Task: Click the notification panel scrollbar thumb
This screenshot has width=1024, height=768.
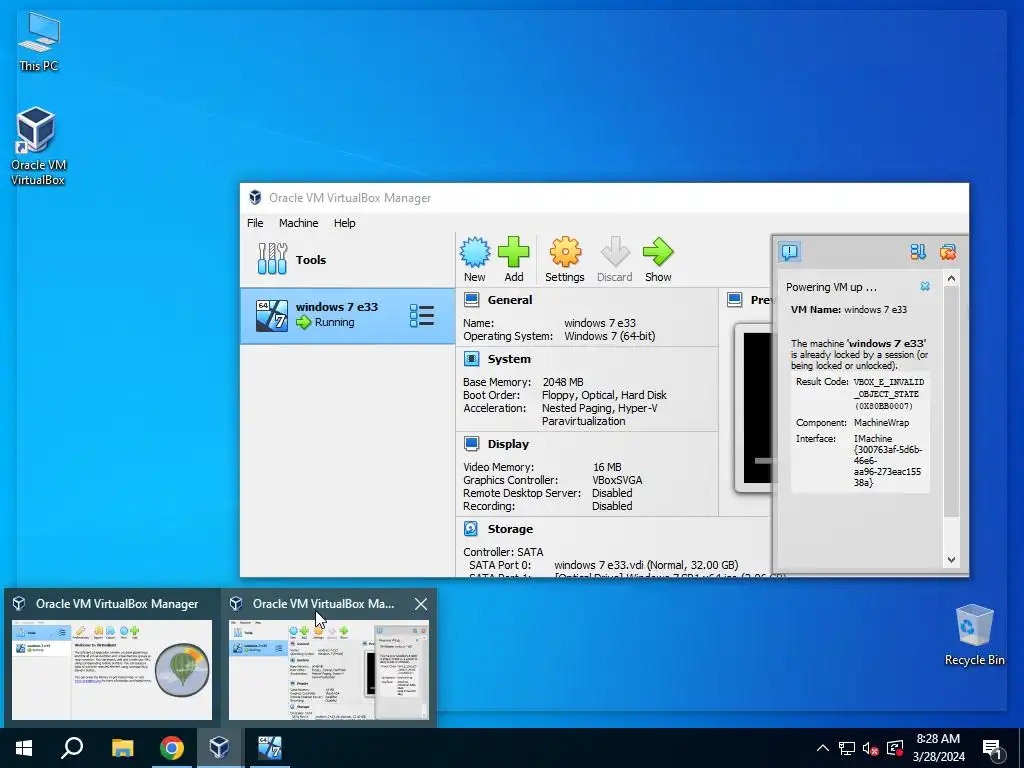Action: click(952, 402)
